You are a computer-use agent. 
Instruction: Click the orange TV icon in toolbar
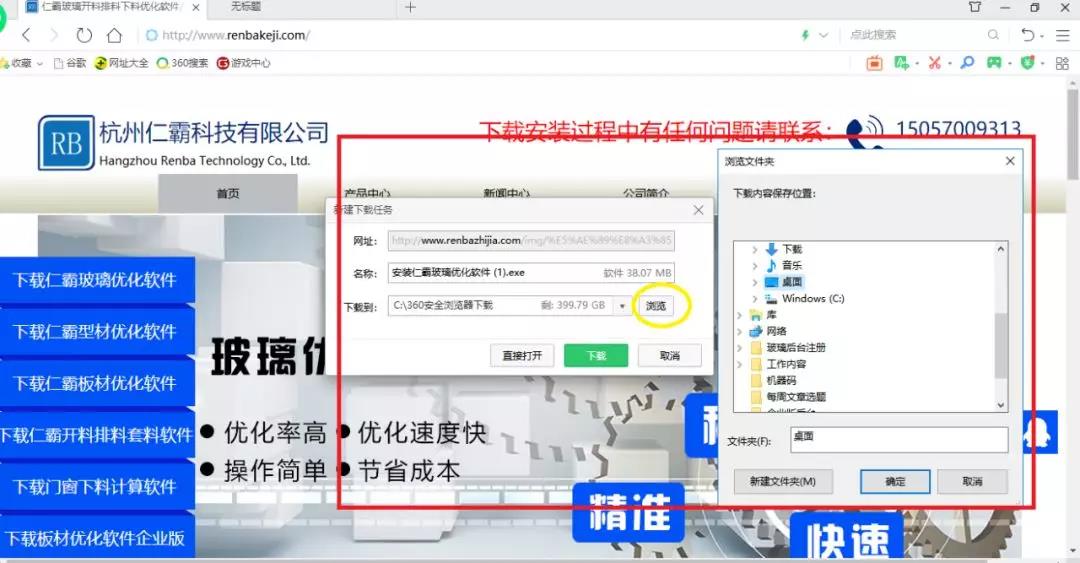(x=874, y=63)
